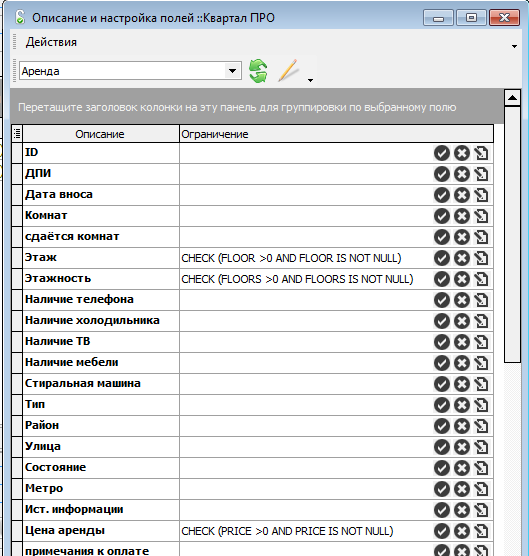Open the Аренда combo box dropdown
Screen dimensions: 529x556
click(233, 71)
